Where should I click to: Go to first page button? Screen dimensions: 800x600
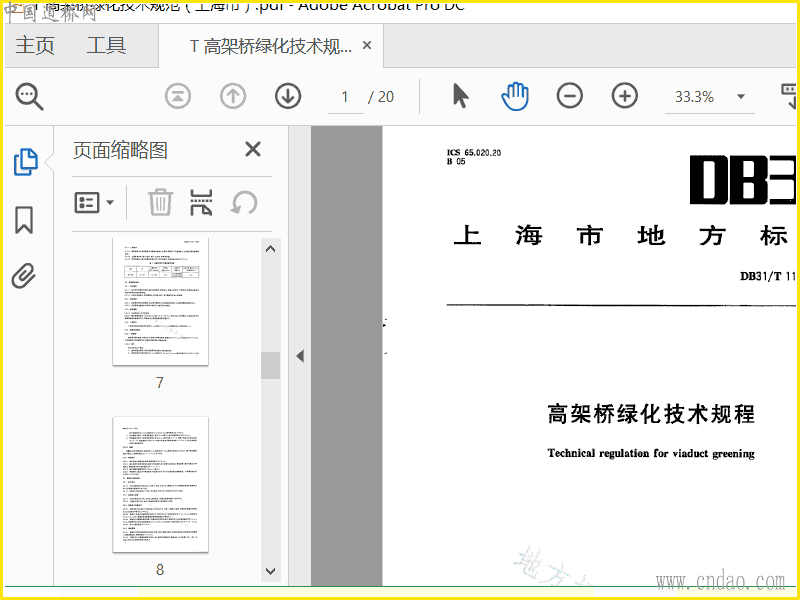[x=178, y=96]
